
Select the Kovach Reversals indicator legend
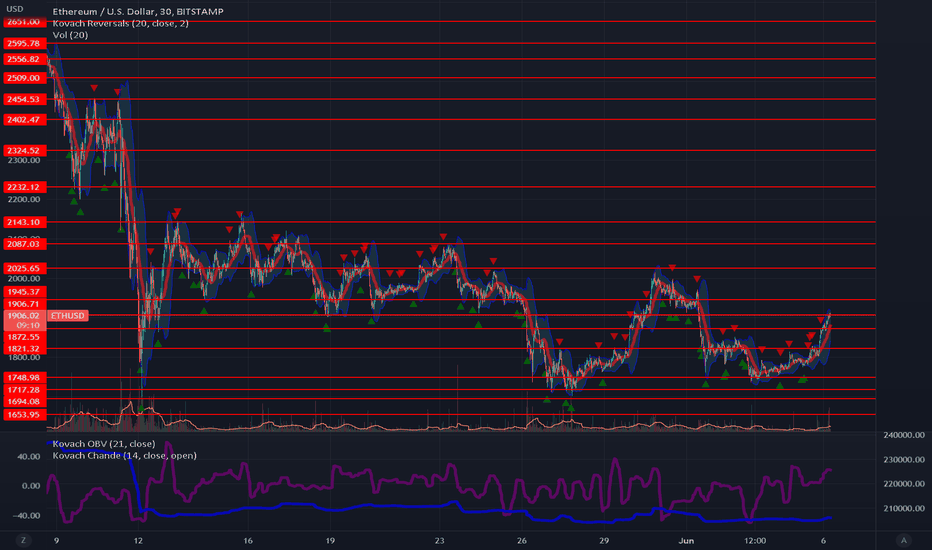(x=120, y=23)
